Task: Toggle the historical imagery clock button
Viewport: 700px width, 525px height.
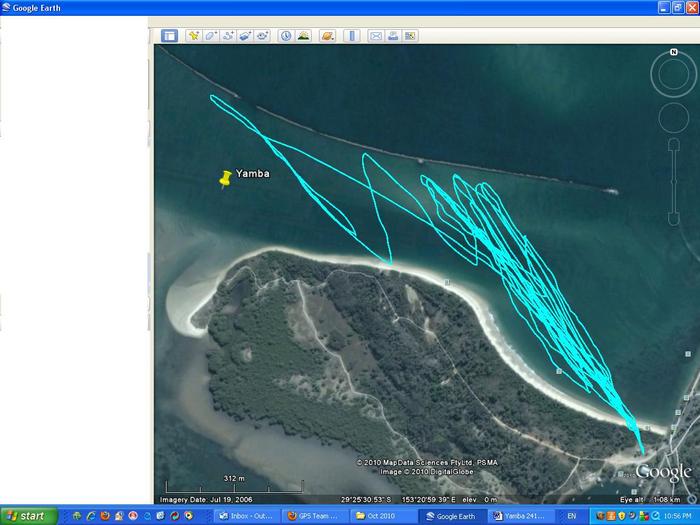Action: click(x=286, y=35)
